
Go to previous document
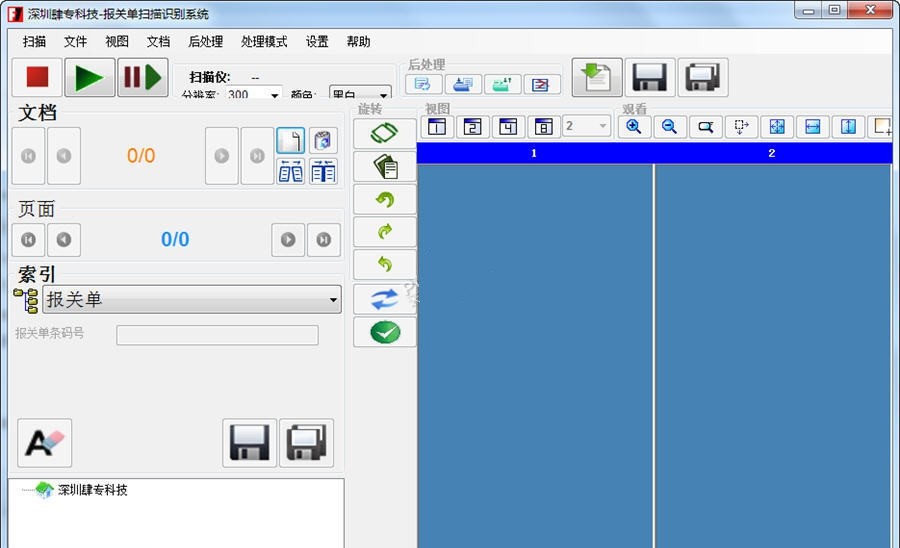(x=64, y=156)
